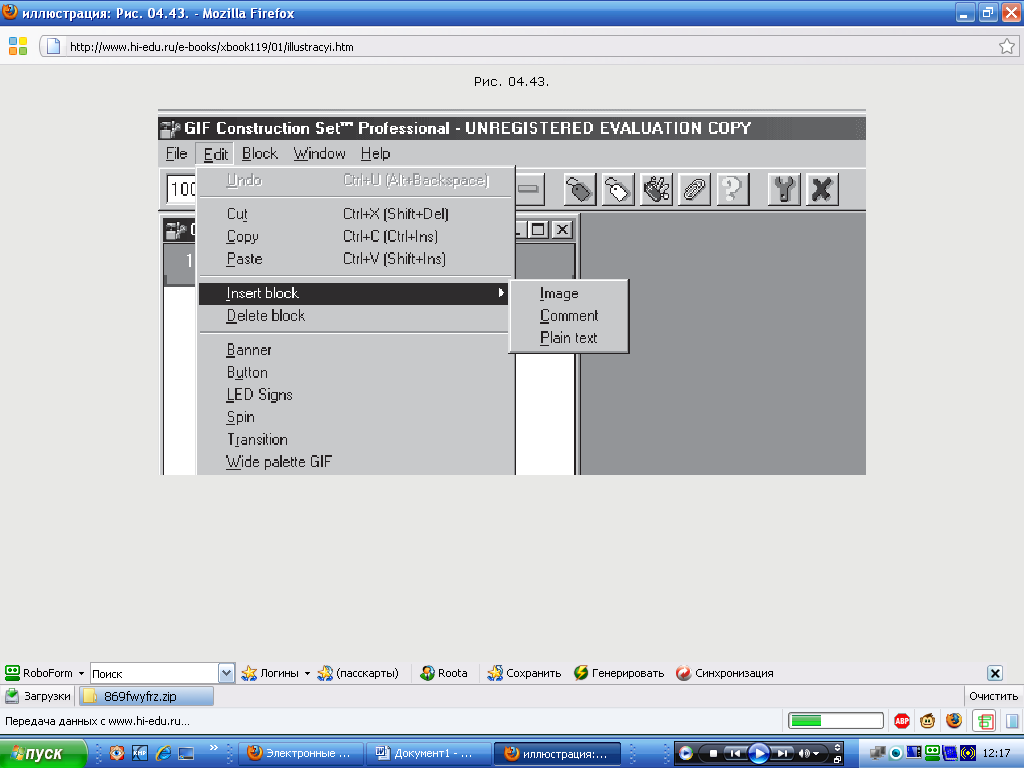
Task: Click the monkey face status bar icon
Action: [927, 720]
